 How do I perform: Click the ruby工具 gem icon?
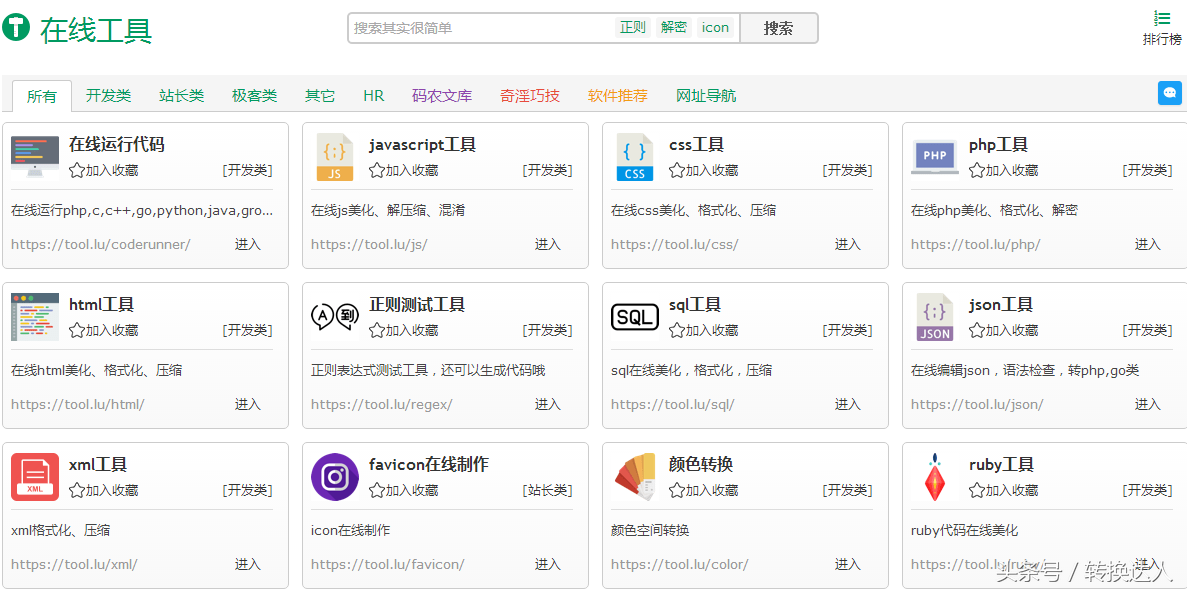(x=934, y=477)
